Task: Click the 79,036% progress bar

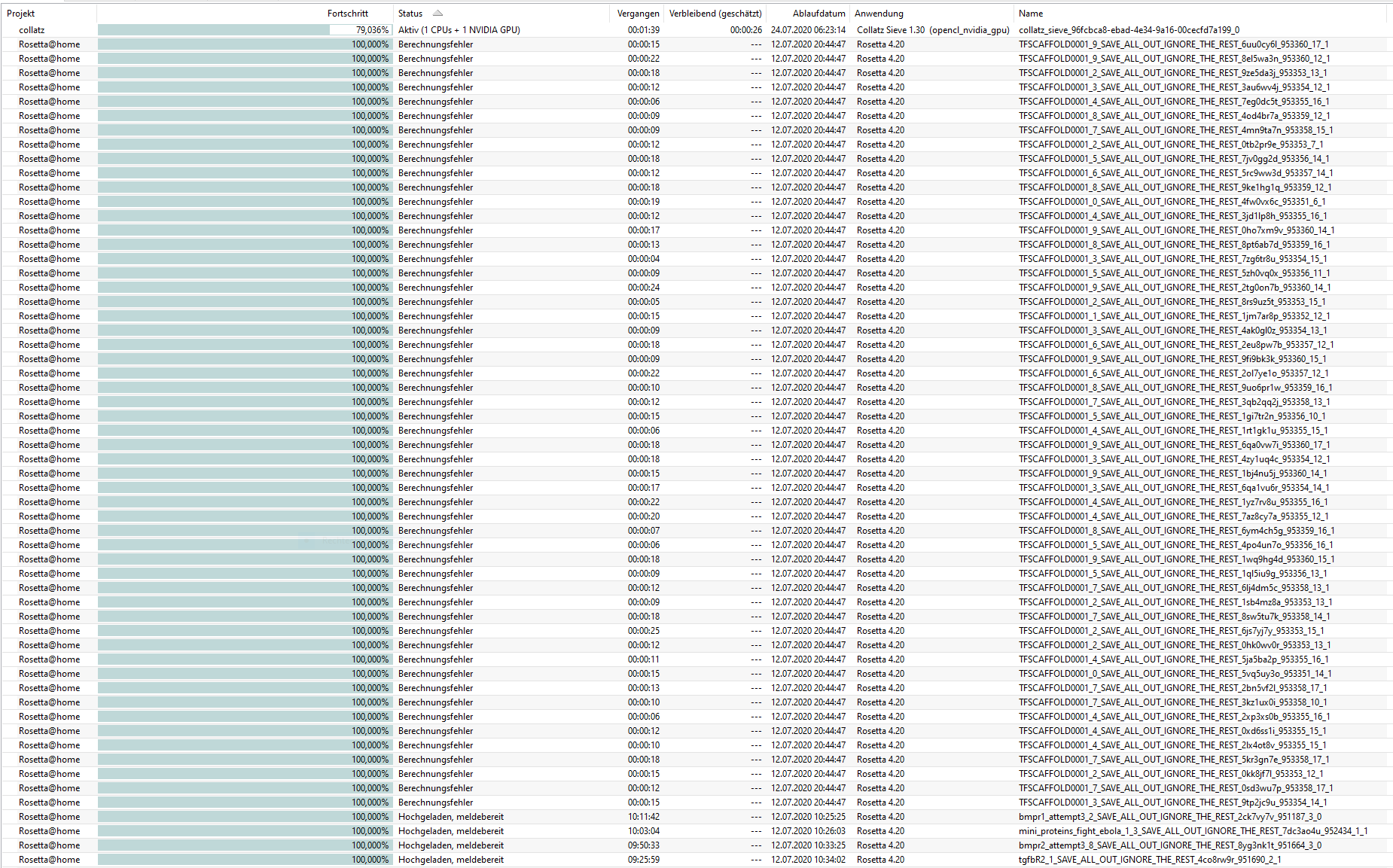Action: tap(244, 30)
